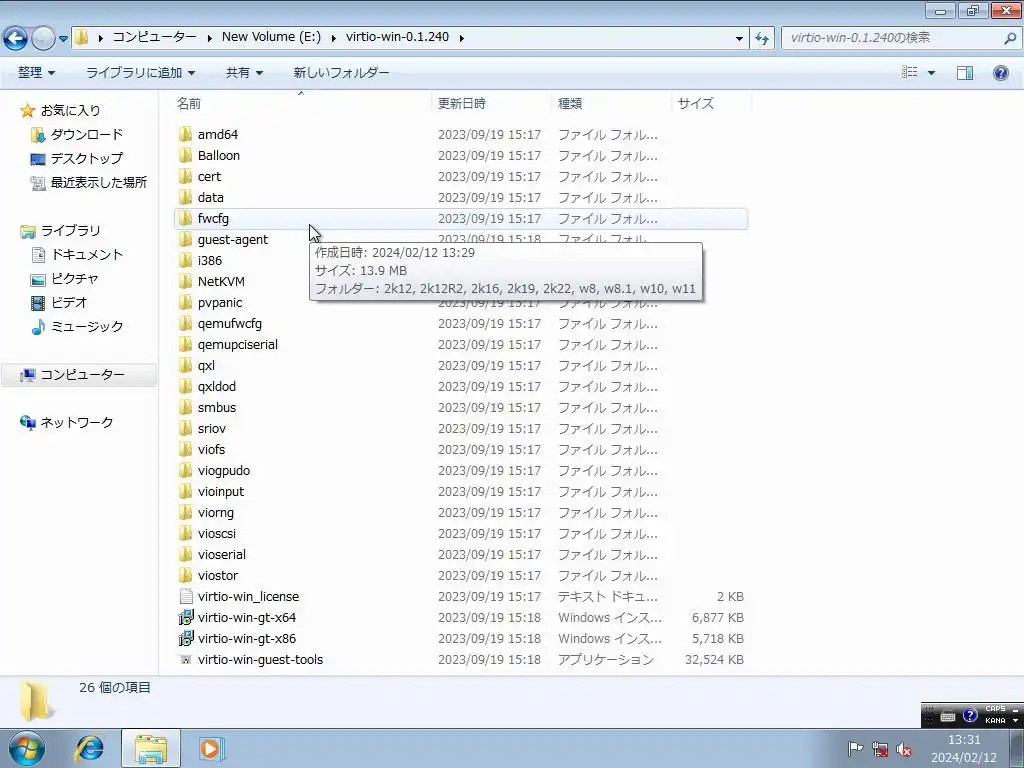The image size is (1024, 768).
Task: Select the viogpudo folder
Action: coord(223,470)
